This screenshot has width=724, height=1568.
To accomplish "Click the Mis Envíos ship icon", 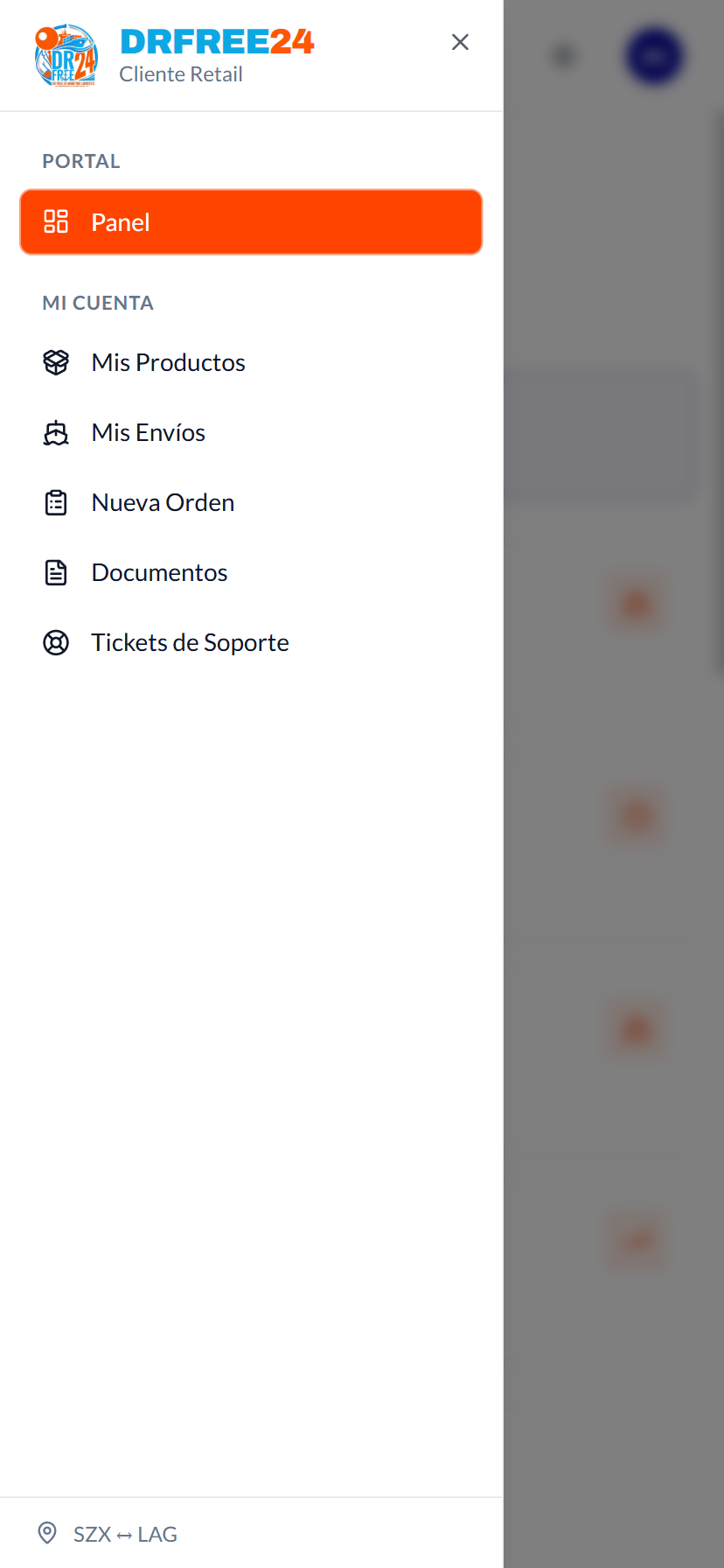I will 56,432.
